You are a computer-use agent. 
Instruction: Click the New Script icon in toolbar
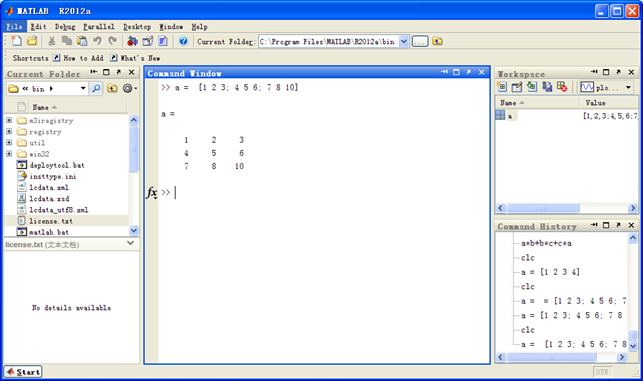16,41
